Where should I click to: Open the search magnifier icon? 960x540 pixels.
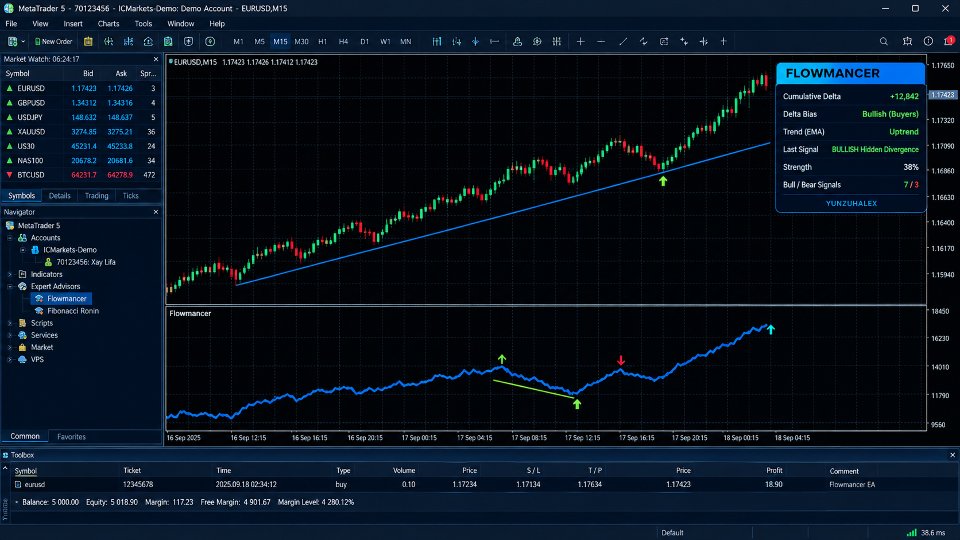[x=883, y=42]
